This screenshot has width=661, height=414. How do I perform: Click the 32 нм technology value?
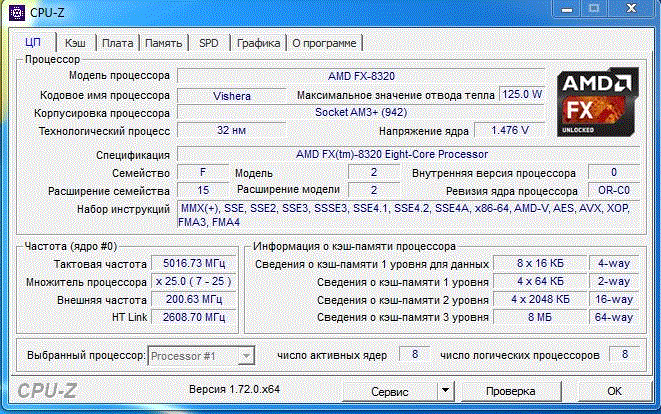tap(231, 130)
